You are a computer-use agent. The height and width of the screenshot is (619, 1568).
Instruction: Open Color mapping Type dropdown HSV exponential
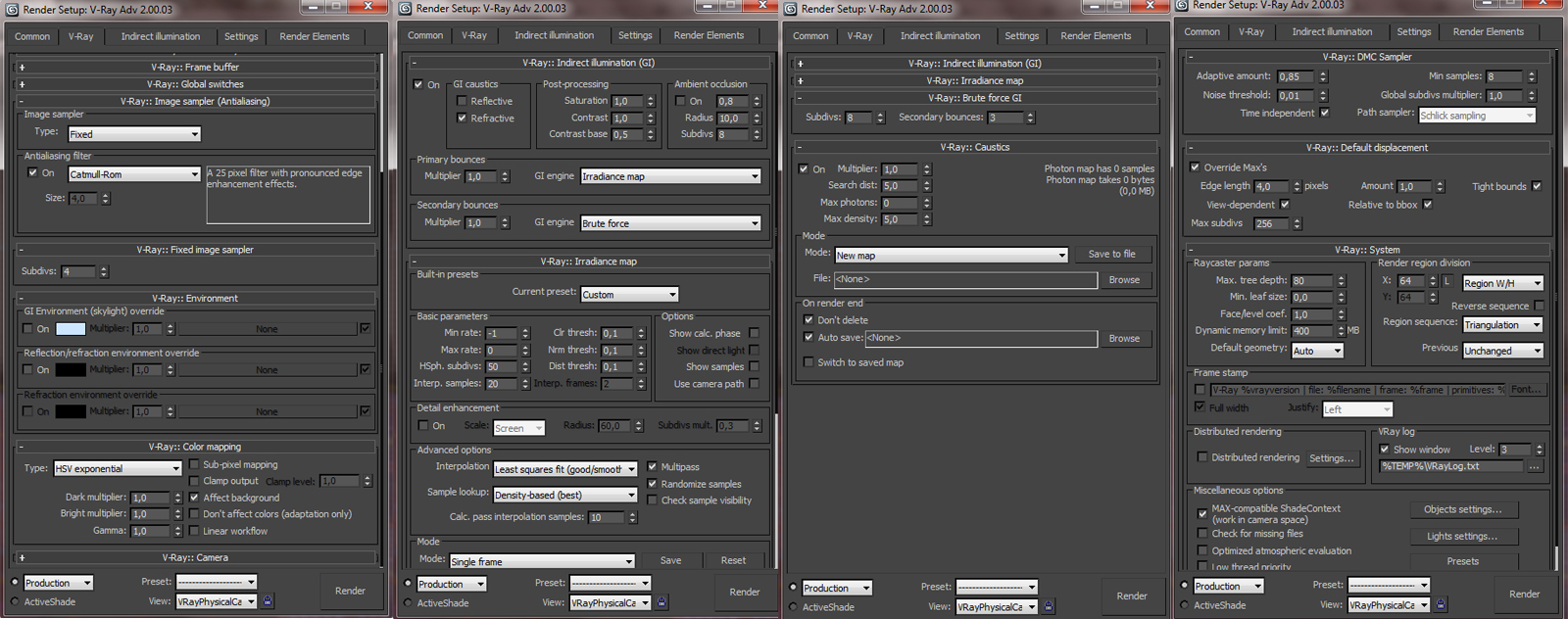[x=118, y=469]
